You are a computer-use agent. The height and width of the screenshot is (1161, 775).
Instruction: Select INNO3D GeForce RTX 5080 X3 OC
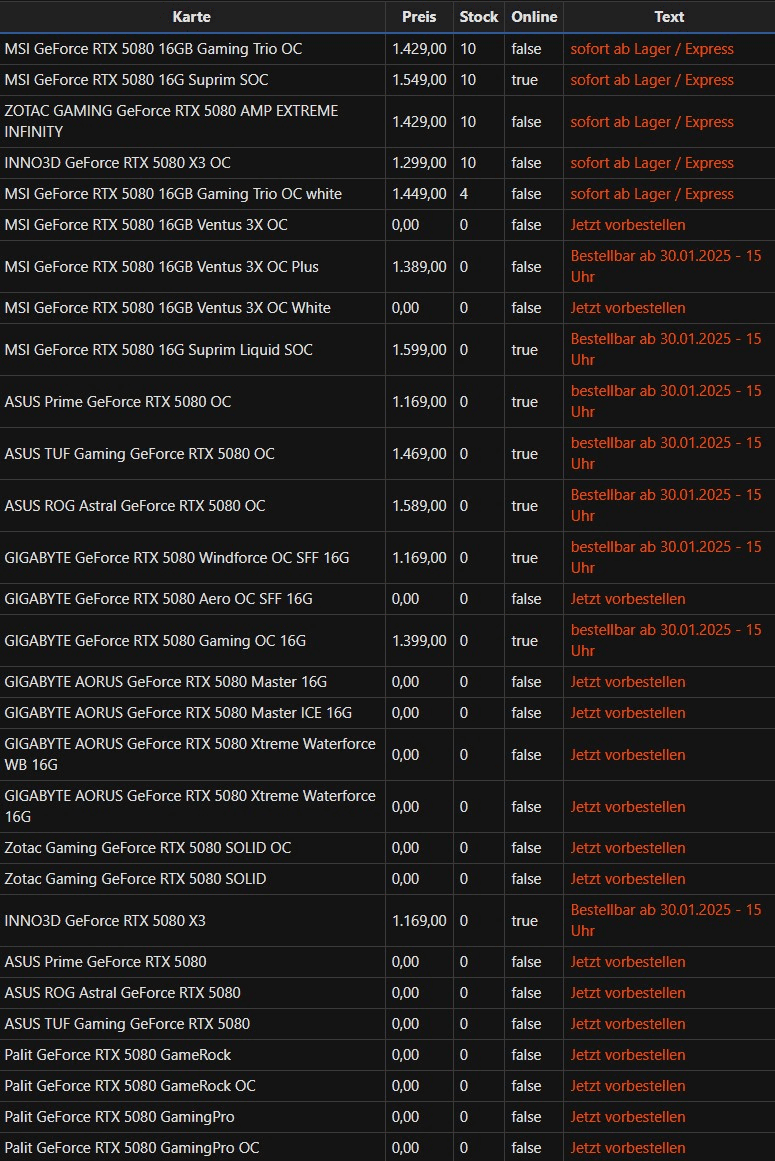click(x=117, y=163)
